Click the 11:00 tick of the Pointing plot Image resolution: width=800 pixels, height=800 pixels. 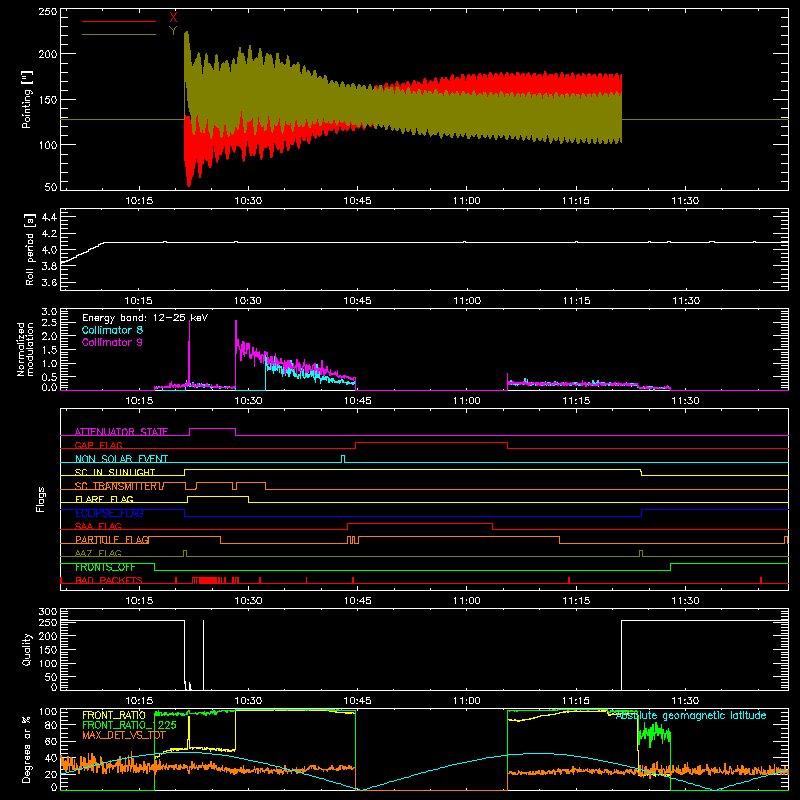(466, 201)
